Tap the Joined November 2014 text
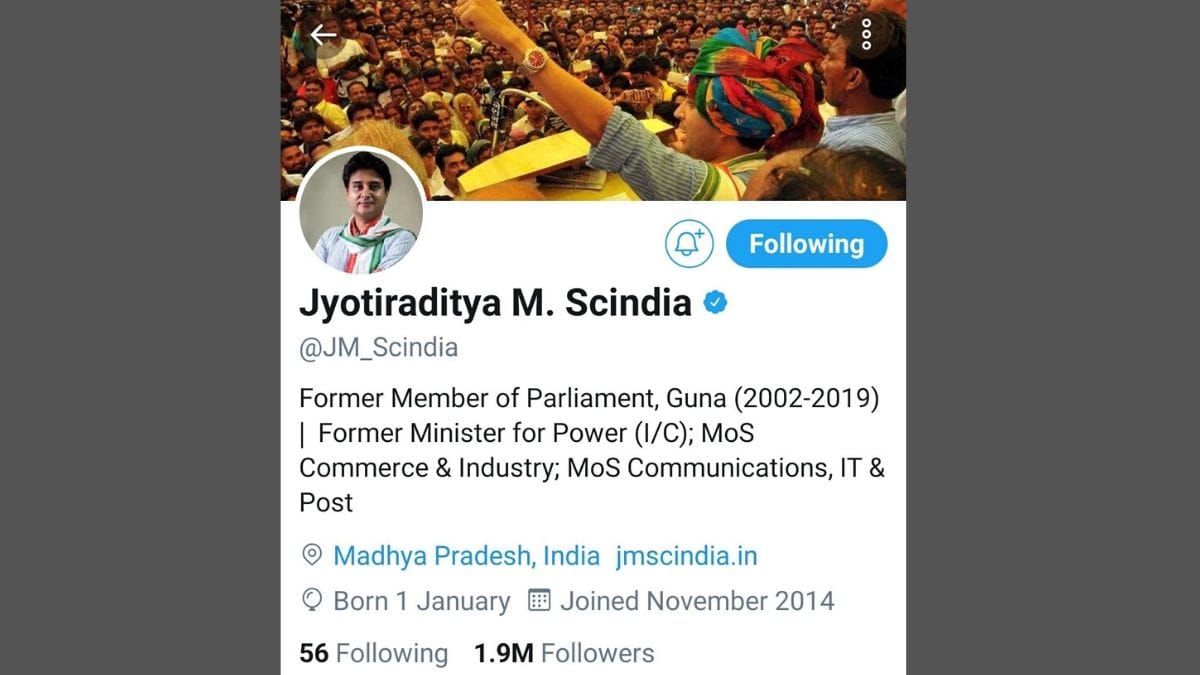Screen dimensions: 1200x675 tap(697, 601)
